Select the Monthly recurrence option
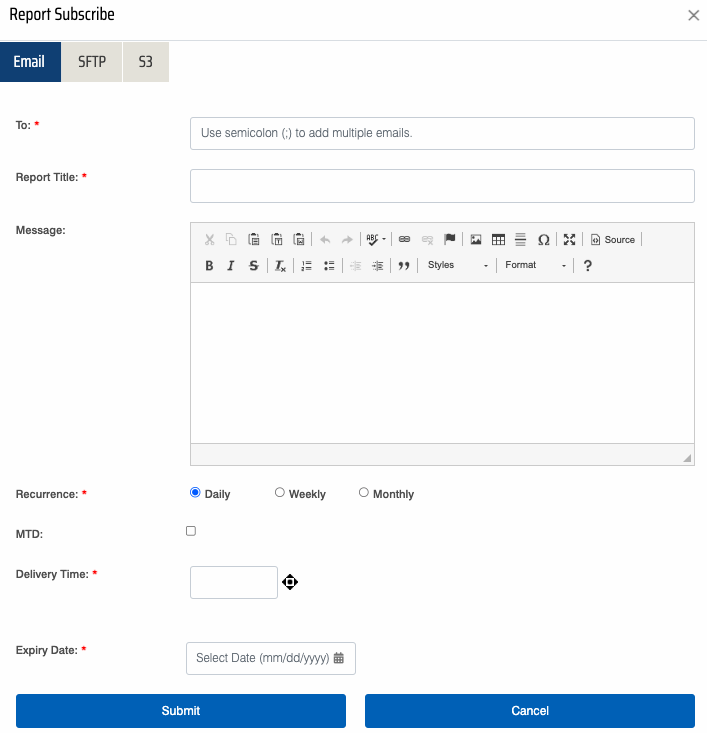Image resolution: width=707 pixels, height=733 pixels. pos(364,493)
